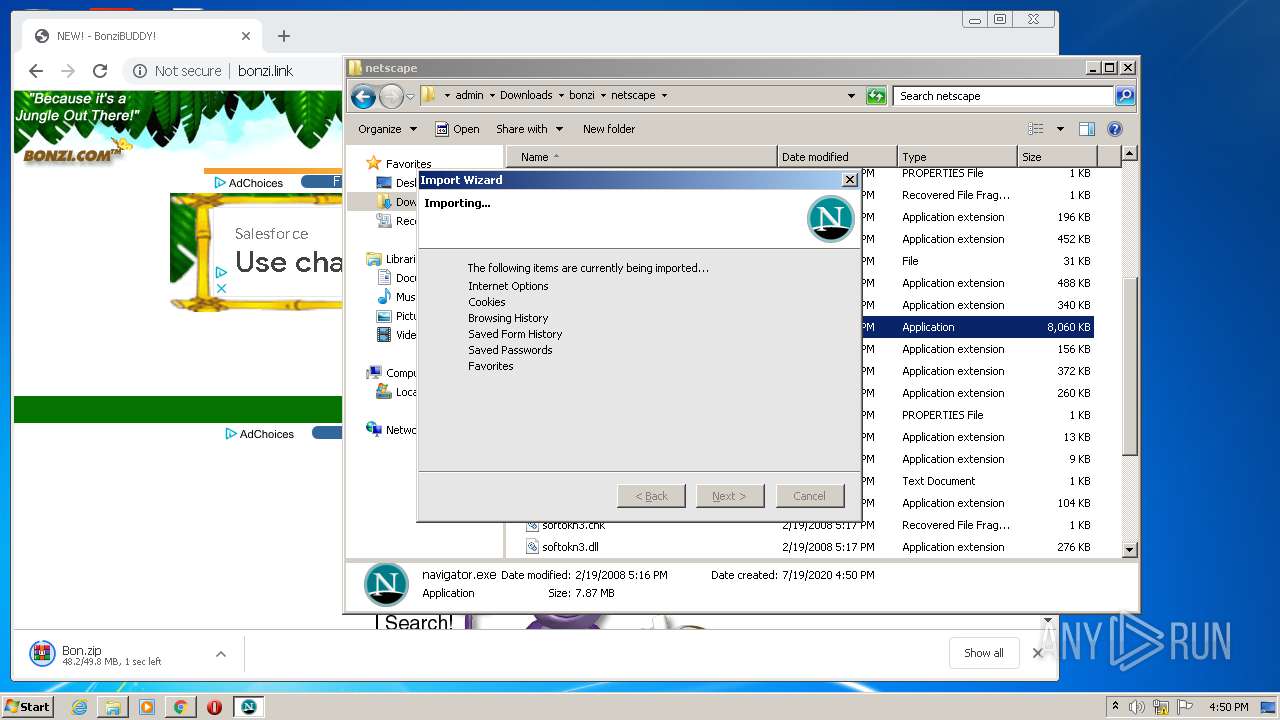Screen dimensions: 1280x720
Task: Click the Cancel button in Import Wizard
Action: pyautogui.click(x=810, y=496)
